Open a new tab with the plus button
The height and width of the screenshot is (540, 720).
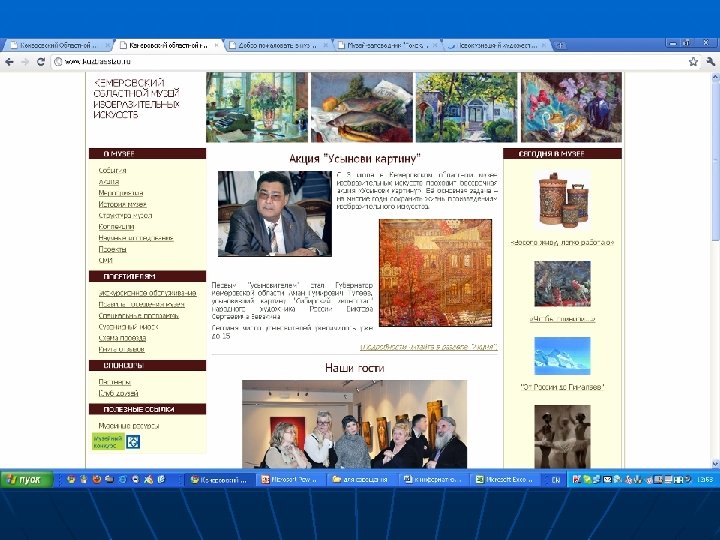(x=560, y=45)
